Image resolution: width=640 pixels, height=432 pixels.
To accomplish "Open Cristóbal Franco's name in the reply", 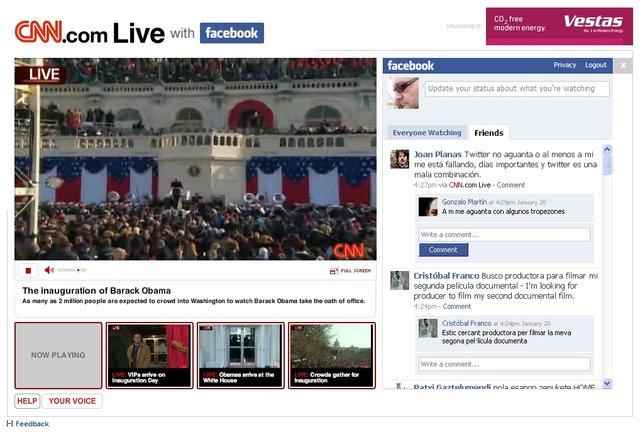I will pos(467,323).
